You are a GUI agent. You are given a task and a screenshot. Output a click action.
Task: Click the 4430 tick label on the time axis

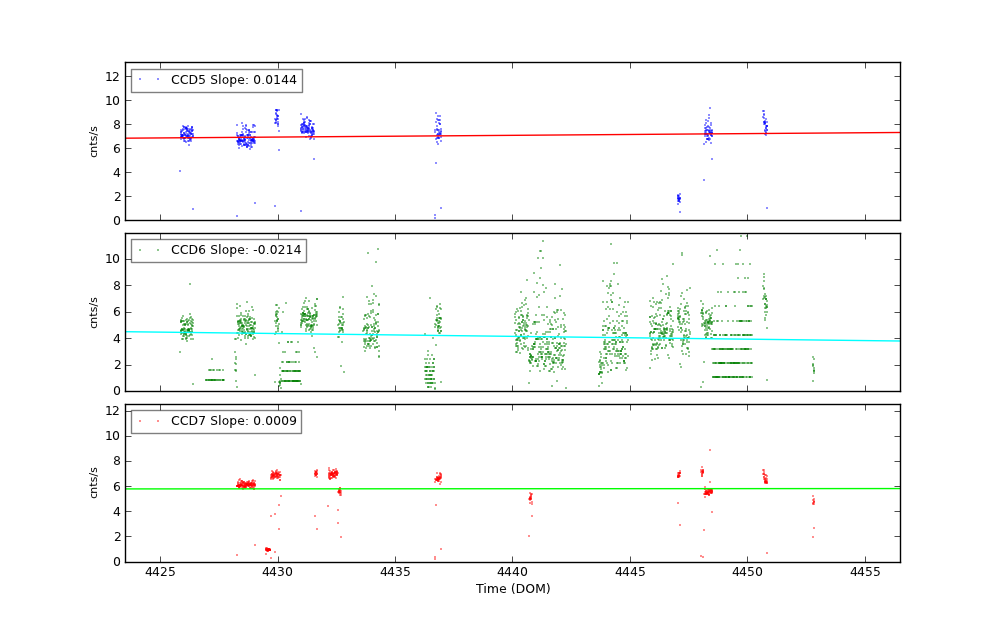click(x=278, y=572)
